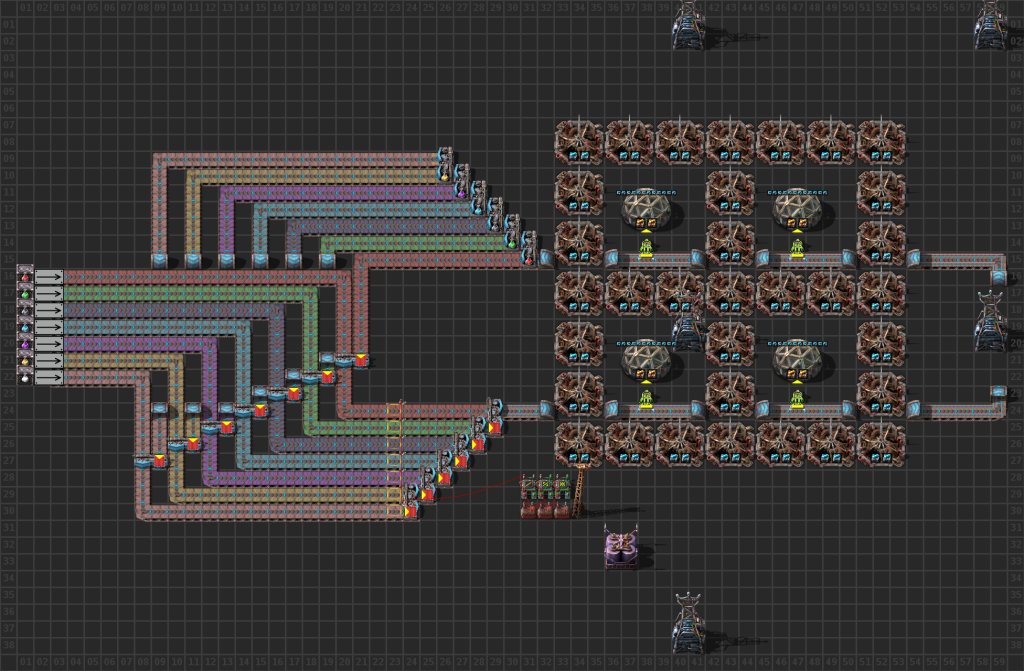The height and width of the screenshot is (671, 1024).
Task: Select the green robot icon under upper-left beacon
Action: coord(646,248)
